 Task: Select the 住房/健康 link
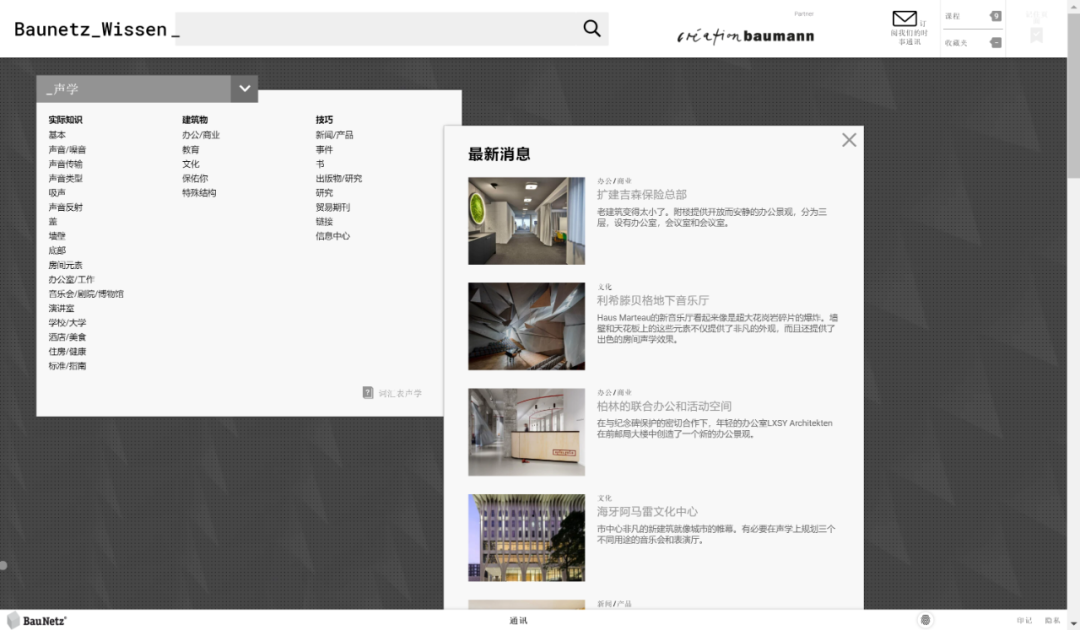click(68, 352)
